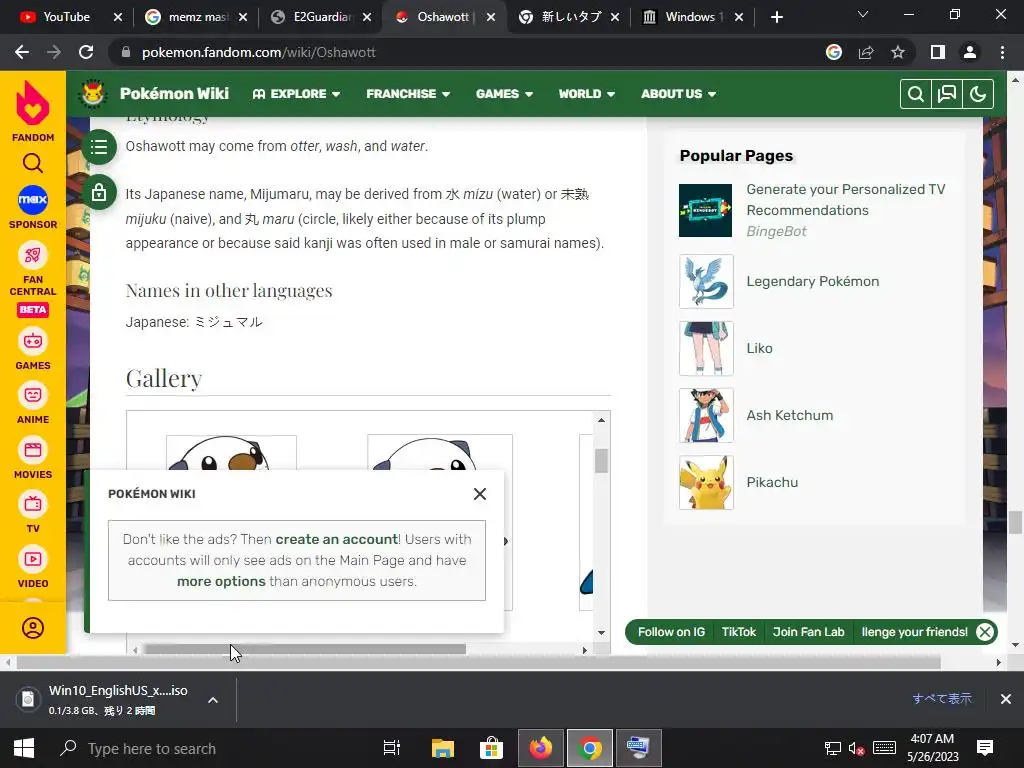Open tab search chevron in title bar
Viewport: 1024px width, 768px height.
click(863, 14)
